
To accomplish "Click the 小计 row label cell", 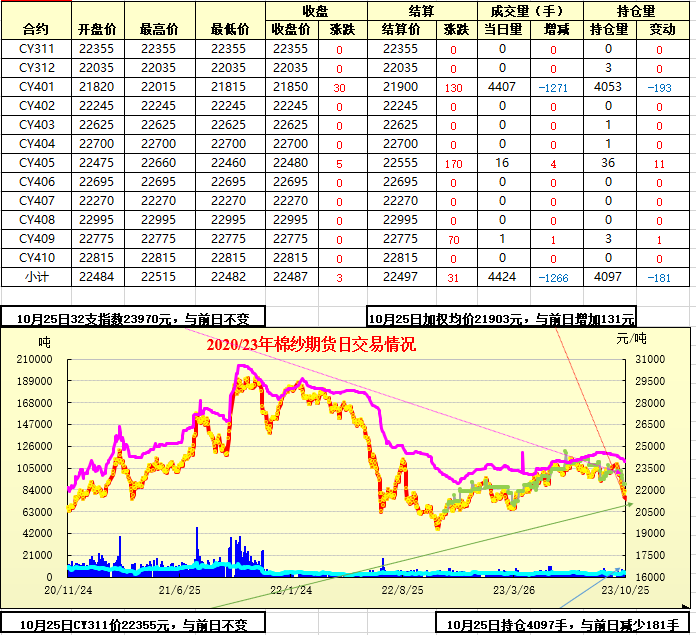I will tap(36, 277).
